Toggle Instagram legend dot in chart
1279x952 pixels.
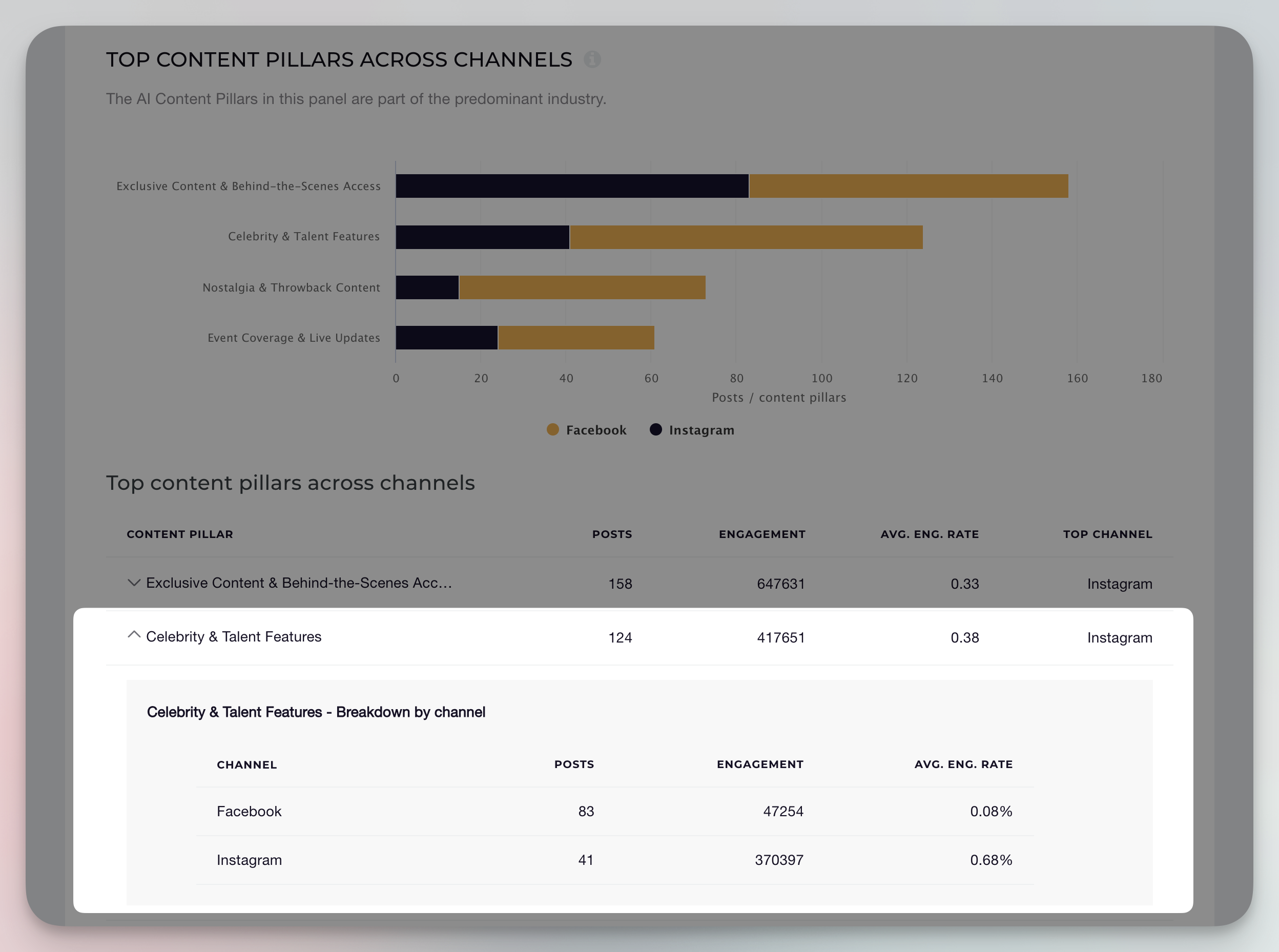[x=655, y=429]
